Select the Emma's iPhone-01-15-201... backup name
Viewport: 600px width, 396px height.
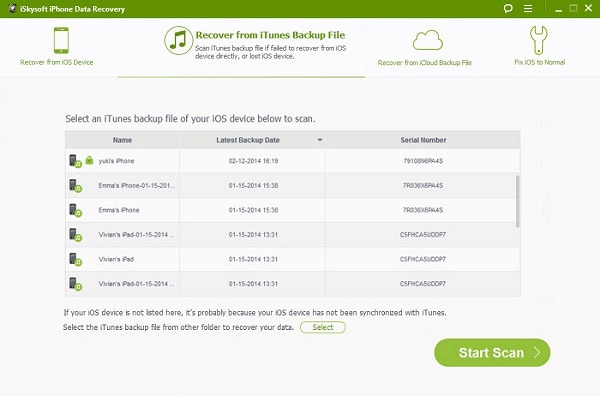click(x=137, y=186)
